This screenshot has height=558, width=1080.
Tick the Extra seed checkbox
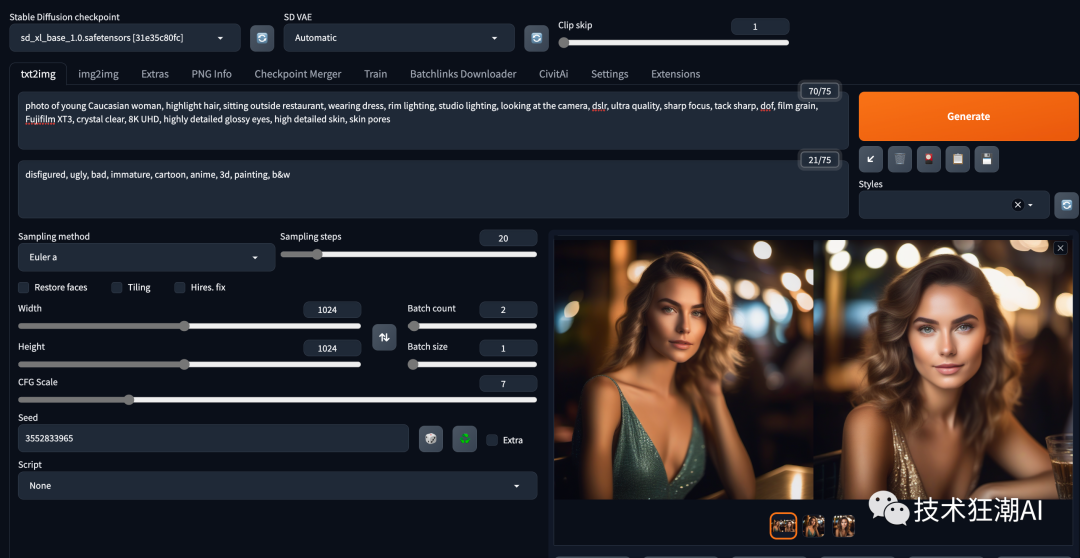(492, 440)
